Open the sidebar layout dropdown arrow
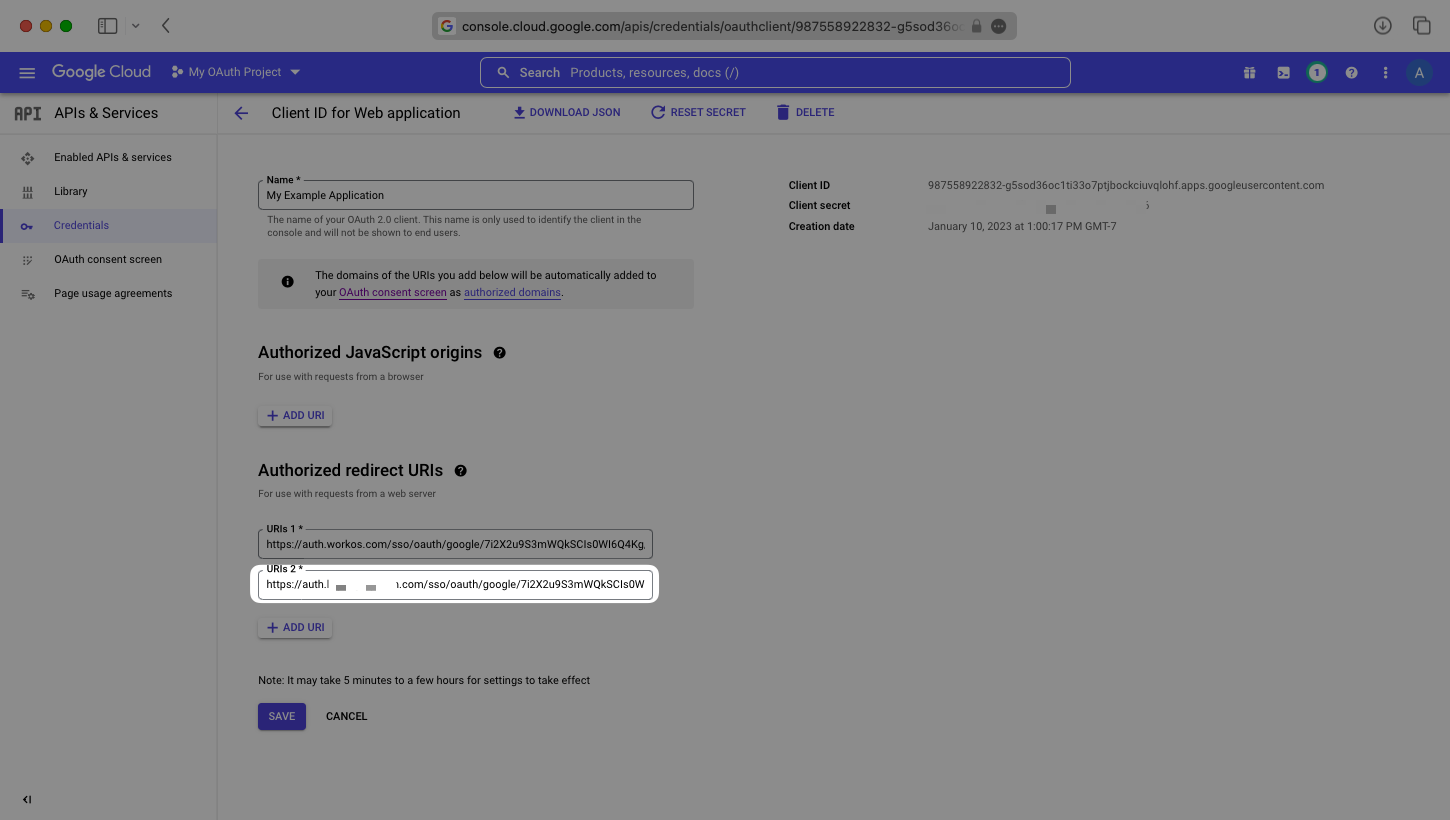The image size is (1450, 820). (x=136, y=25)
